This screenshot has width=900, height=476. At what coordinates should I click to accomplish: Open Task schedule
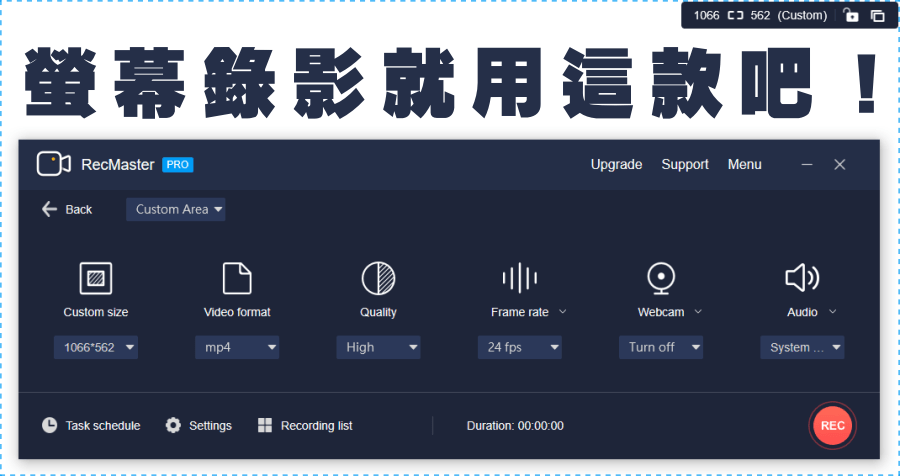[x=91, y=425]
